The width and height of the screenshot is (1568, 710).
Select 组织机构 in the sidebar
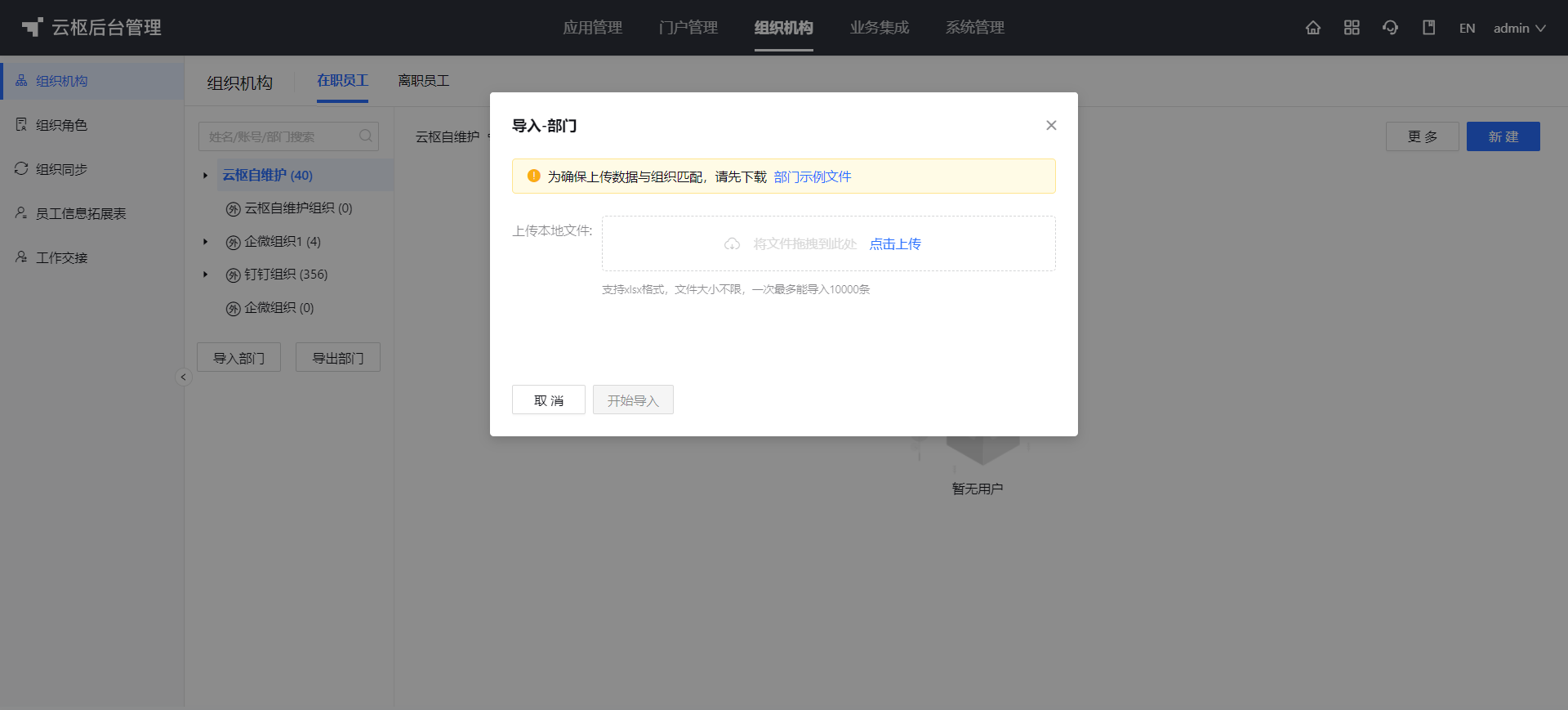(x=92, y=81)
